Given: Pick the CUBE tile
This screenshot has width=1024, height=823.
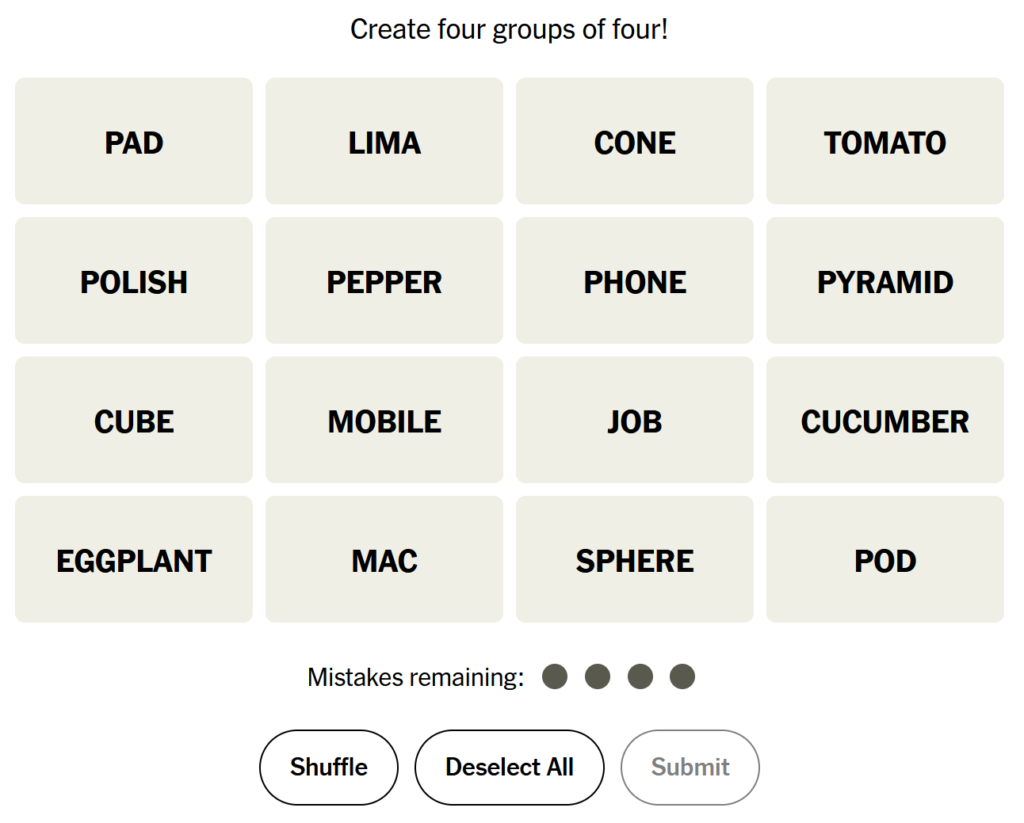Looking at the screenshot, I should point(134,420).
